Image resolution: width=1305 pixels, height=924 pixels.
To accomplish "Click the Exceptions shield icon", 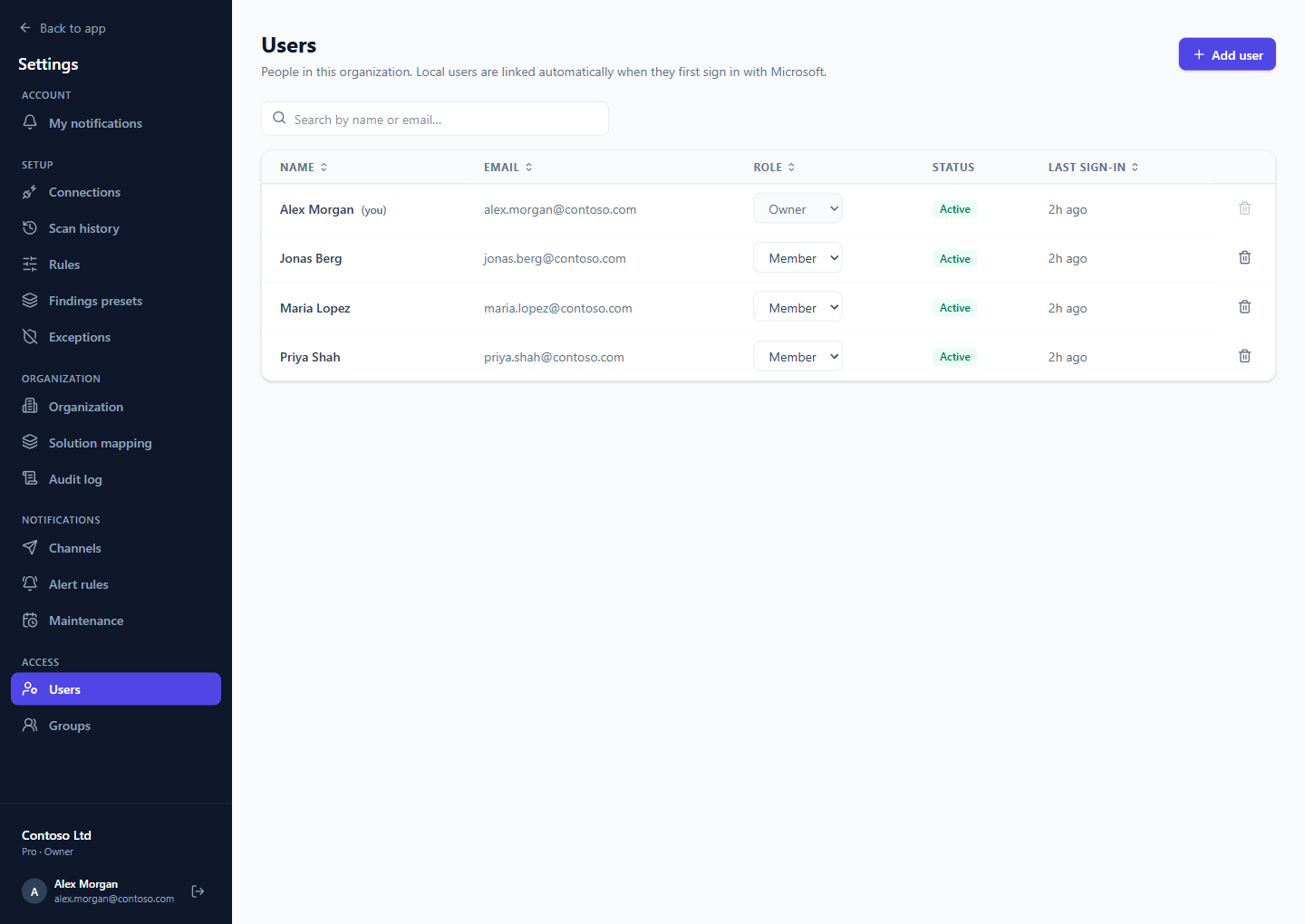I will [30, 337].
